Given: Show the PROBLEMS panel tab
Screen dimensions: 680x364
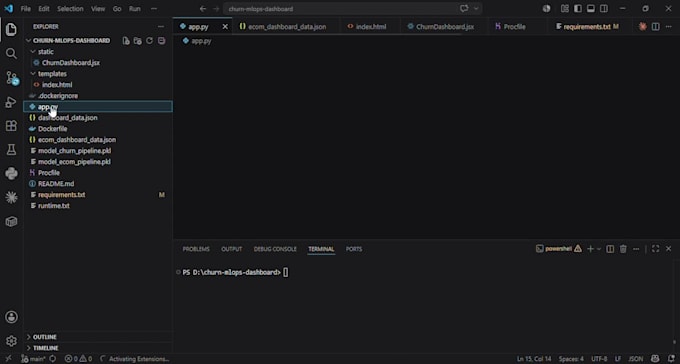Looking at the screenshot, I should point(196,249).
